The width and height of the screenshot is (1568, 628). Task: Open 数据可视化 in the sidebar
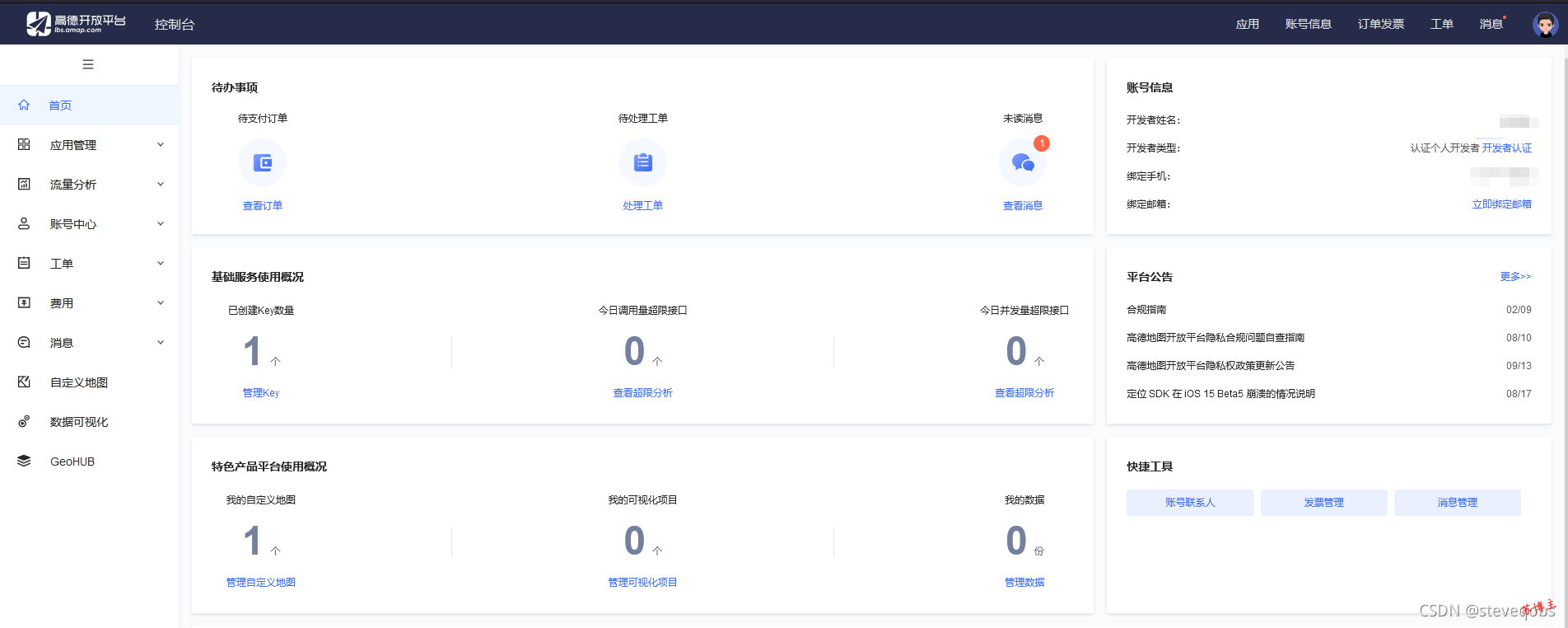tap(78, 422)
